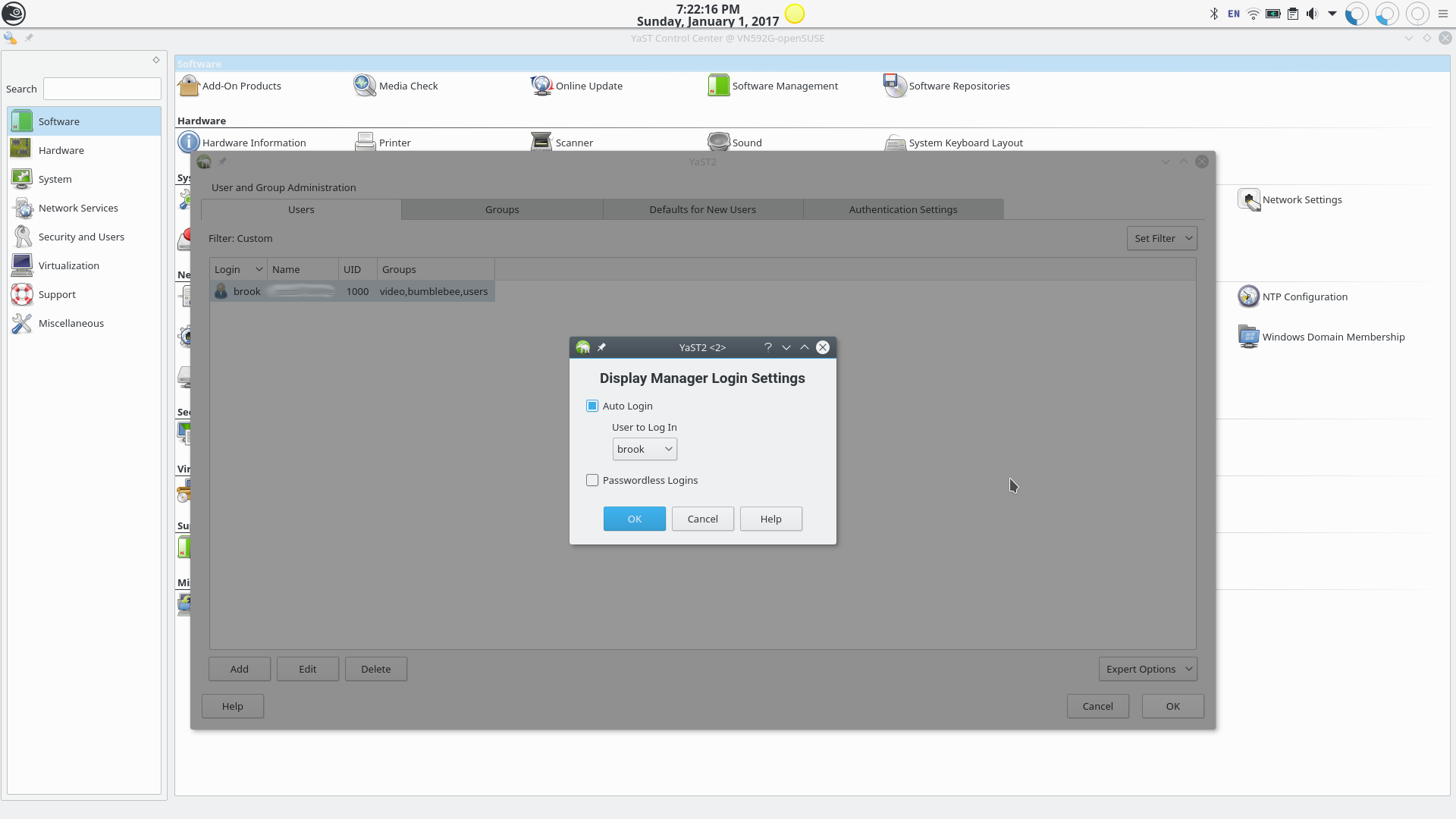1456x819 pixels.
Task: Click the Delete user button
Action: (x=376, y=669)
